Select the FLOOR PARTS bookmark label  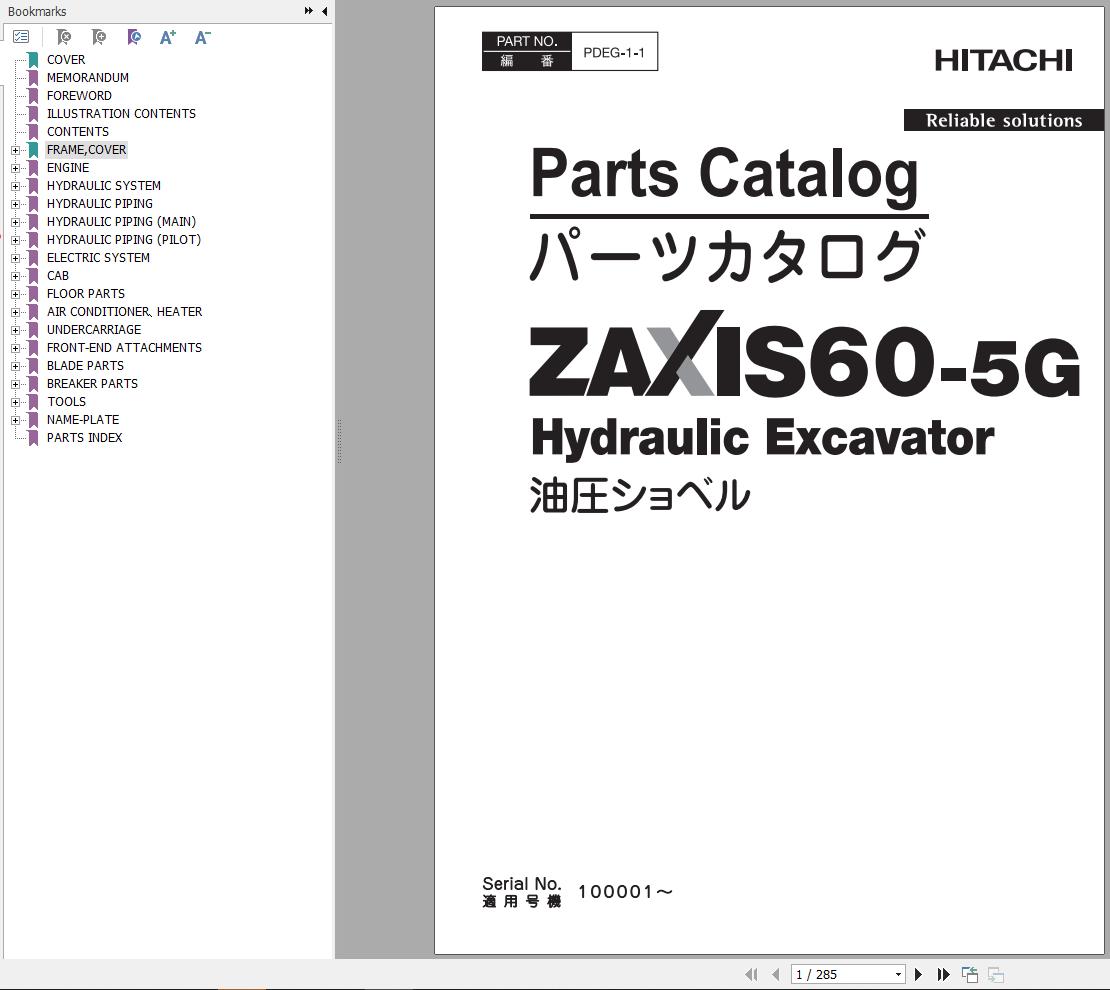pos(86,294)
